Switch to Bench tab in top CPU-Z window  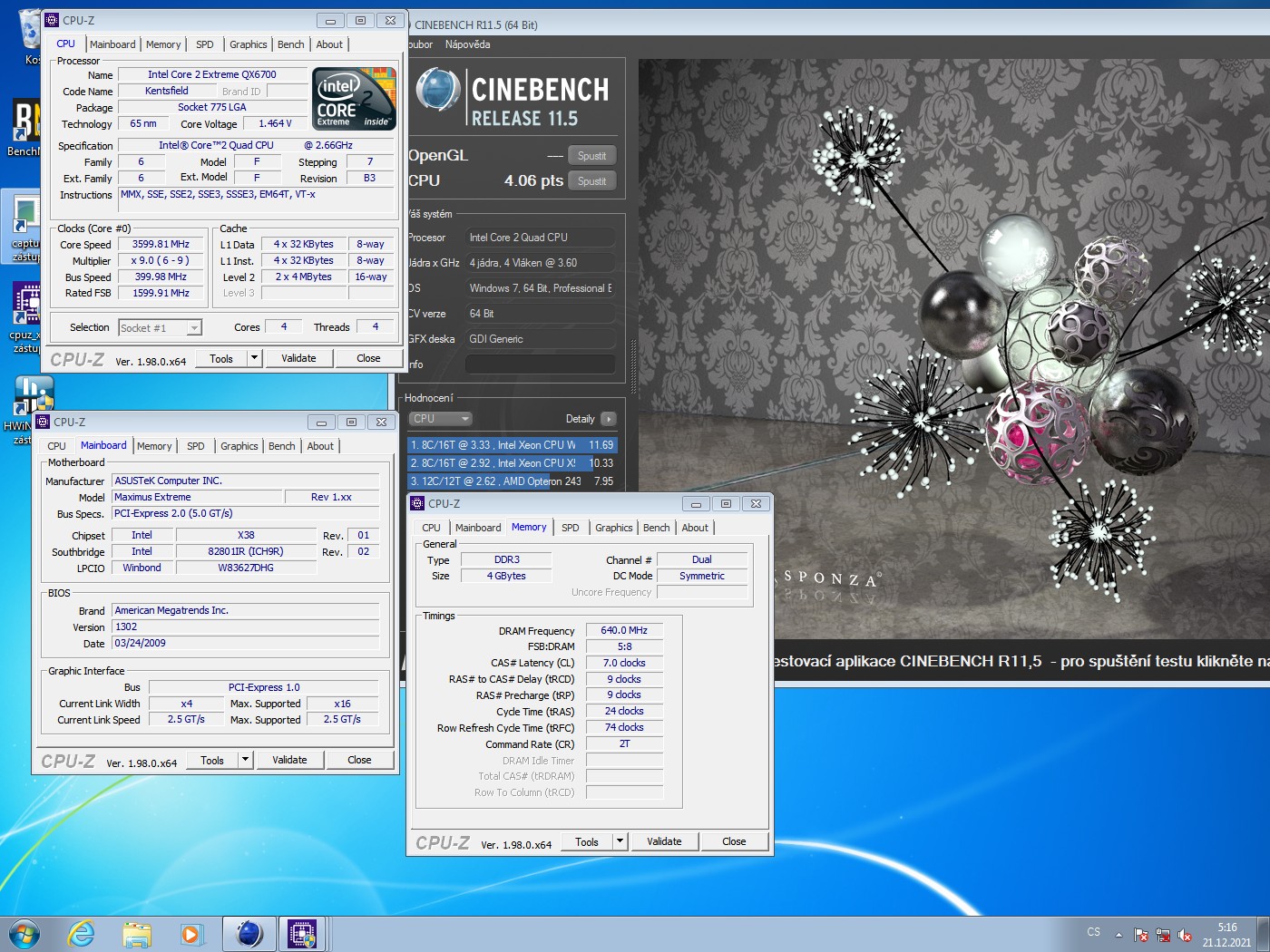point(291,44)
